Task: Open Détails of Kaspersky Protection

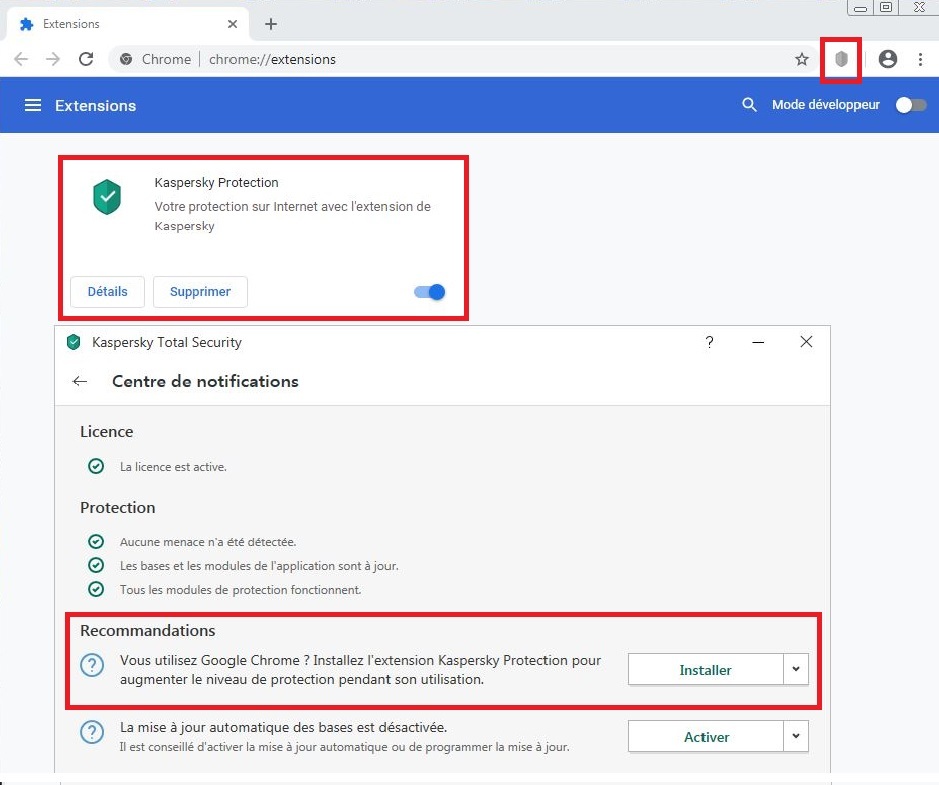Action: click(107, 292)
